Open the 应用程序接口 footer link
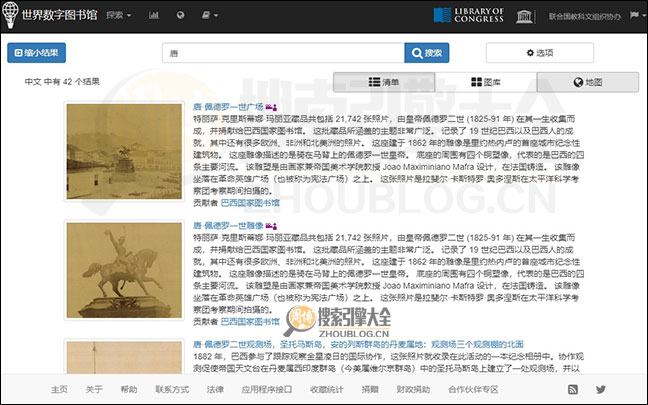The height and width of the screenshot is (405, 648). pyautogui.click(x=267, y=389)
